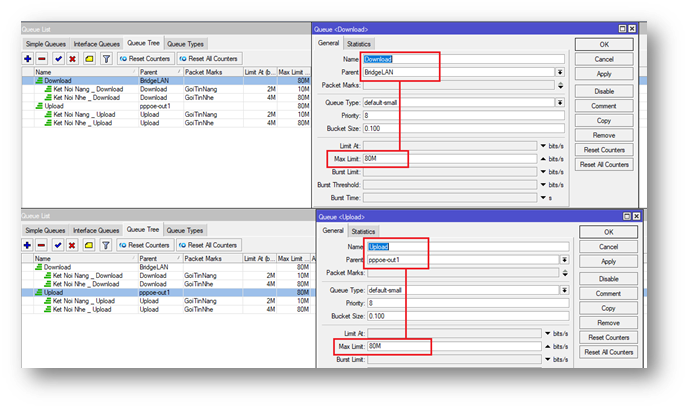This screenshot has height=410, width=689.
Task: Collapse Max Limit field in Queue Upload dialog
Action: coord(548,346)
